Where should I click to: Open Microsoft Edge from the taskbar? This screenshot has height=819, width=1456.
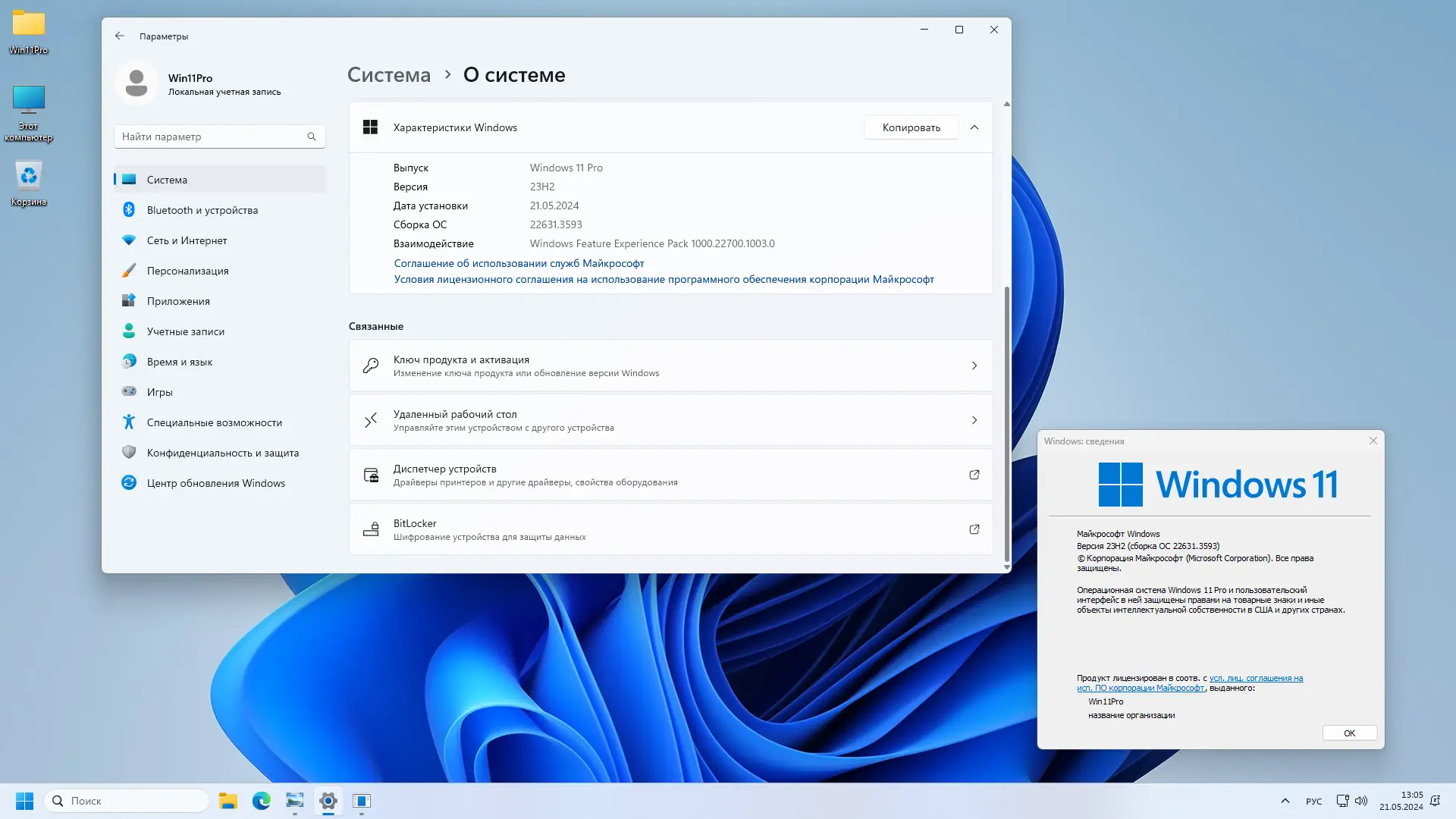(x=262, y=801)
